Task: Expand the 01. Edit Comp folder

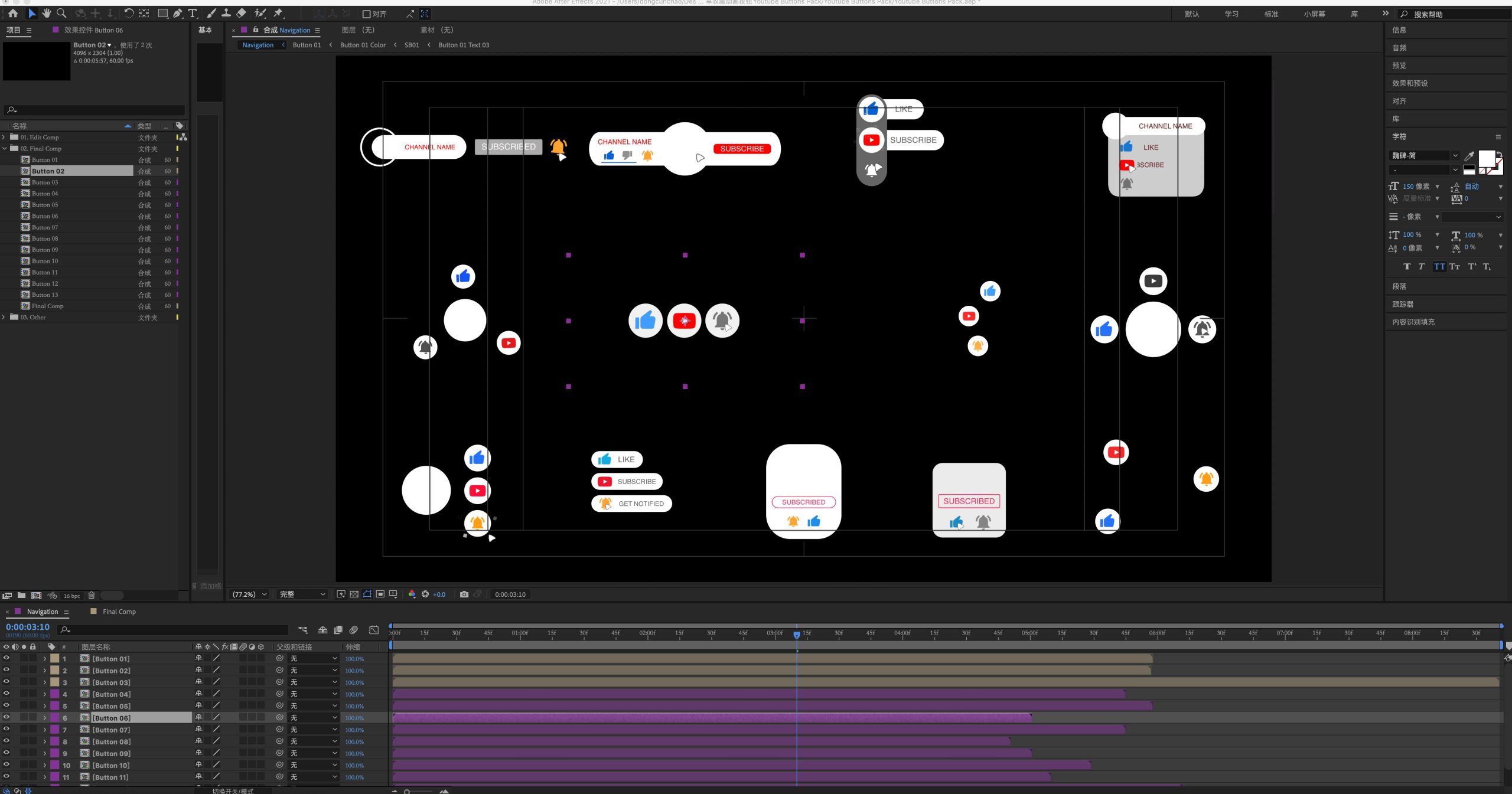Action: click(x=4, y=137)
